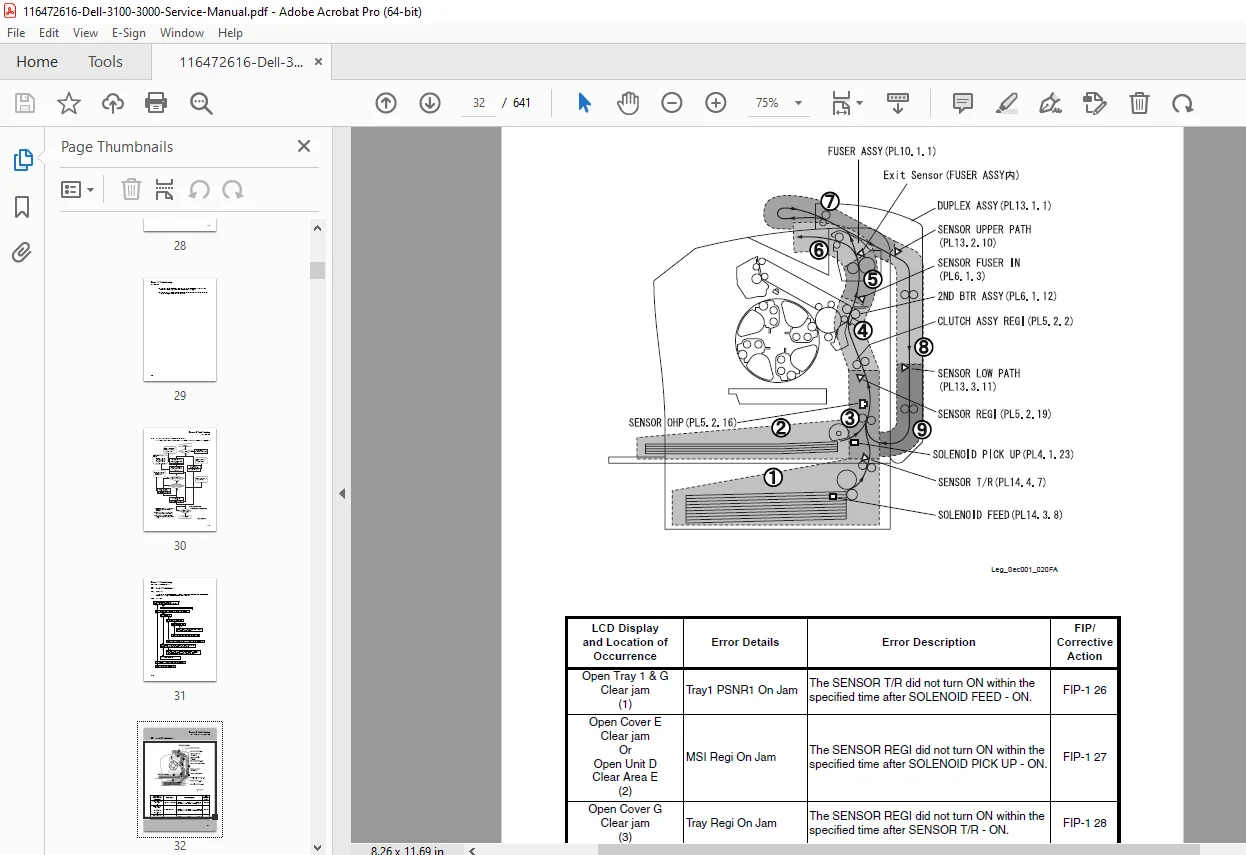Open the File menu
The image size is (1246, 855).
tap(16, 33)
